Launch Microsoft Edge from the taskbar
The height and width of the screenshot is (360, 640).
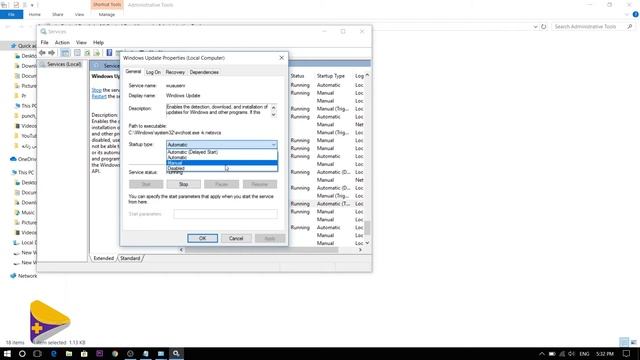(x=53, y=353)
